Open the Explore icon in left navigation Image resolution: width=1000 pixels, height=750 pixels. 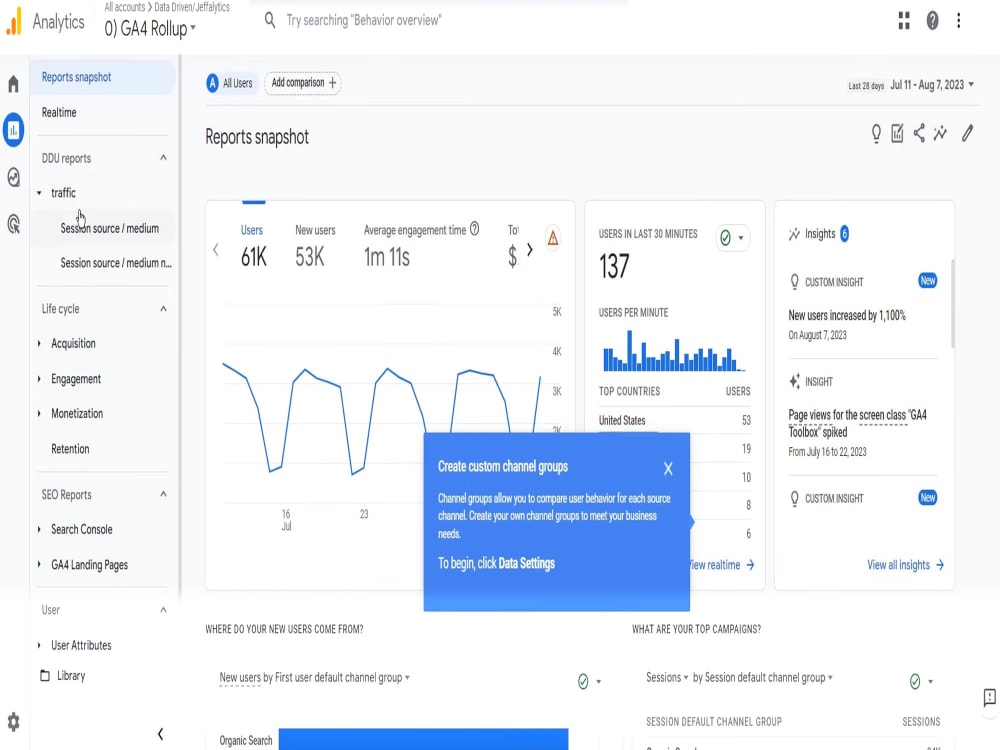pos(13,177)
